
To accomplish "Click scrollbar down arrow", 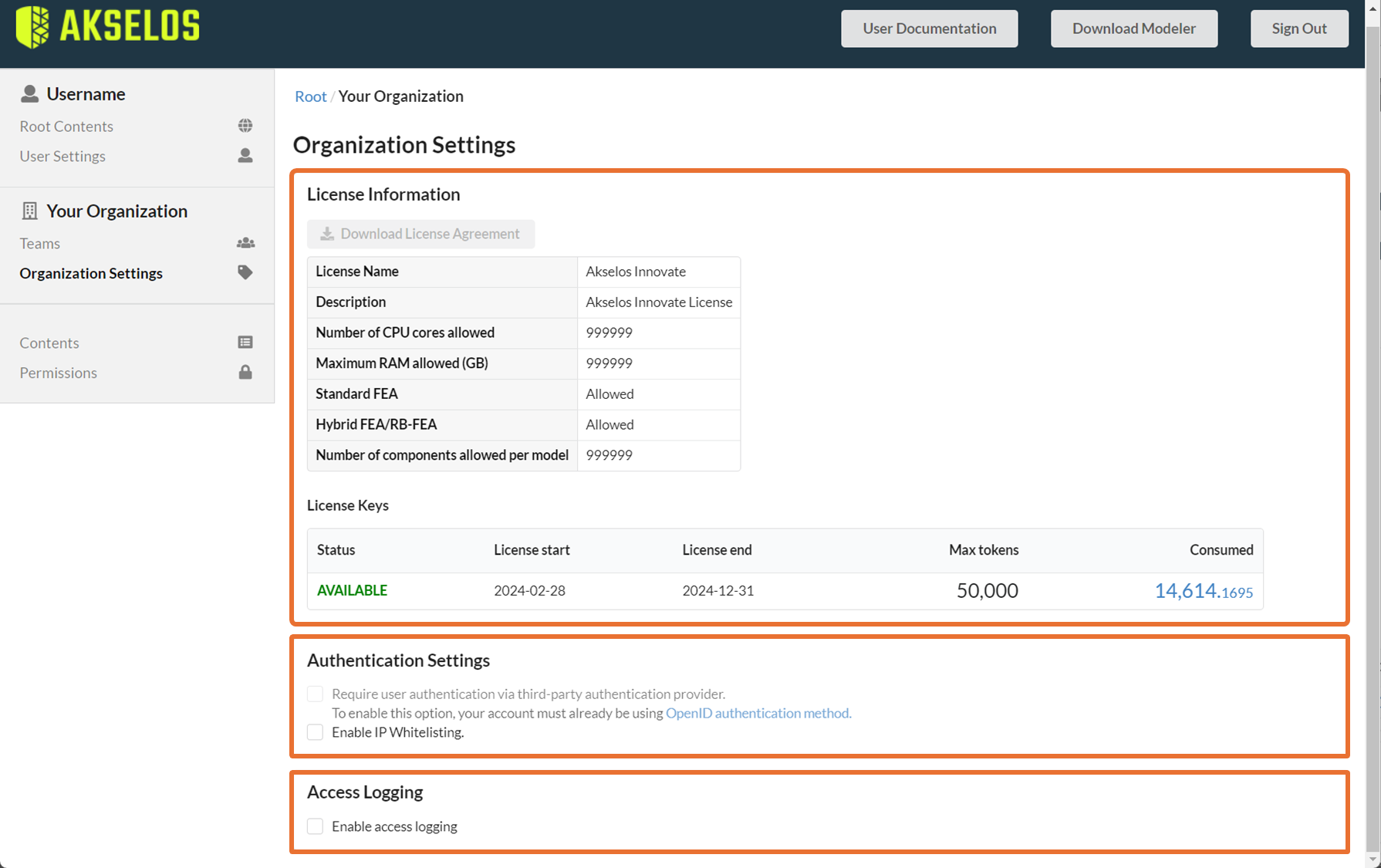I will click(1373, 860).
